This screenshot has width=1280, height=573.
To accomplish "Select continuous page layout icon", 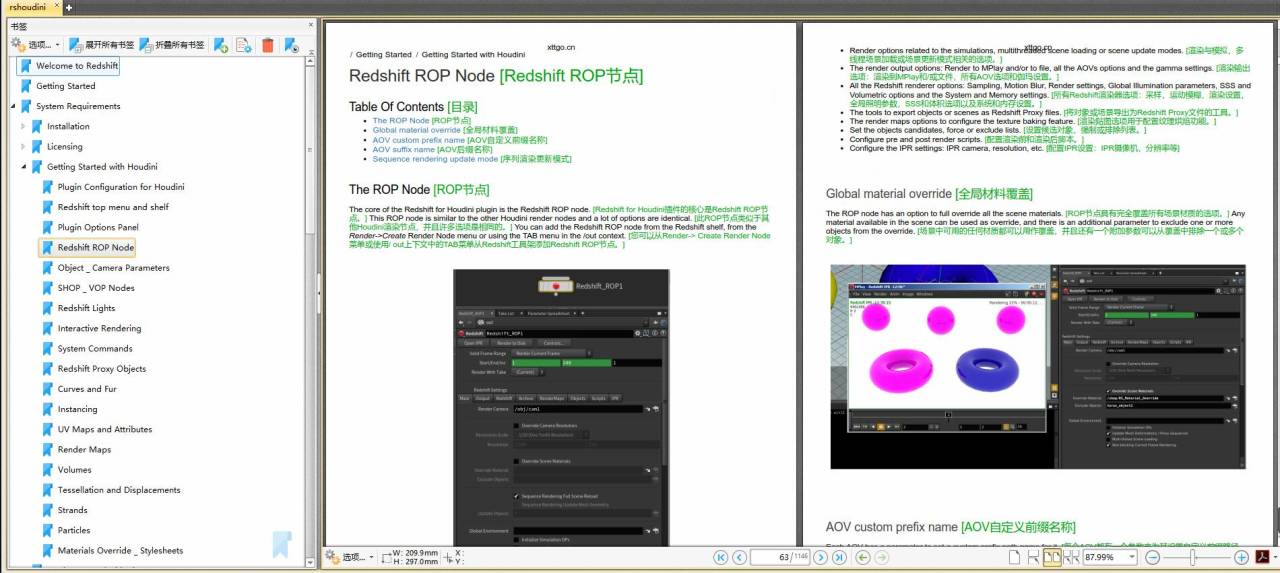I will [x=1033, y=557].
